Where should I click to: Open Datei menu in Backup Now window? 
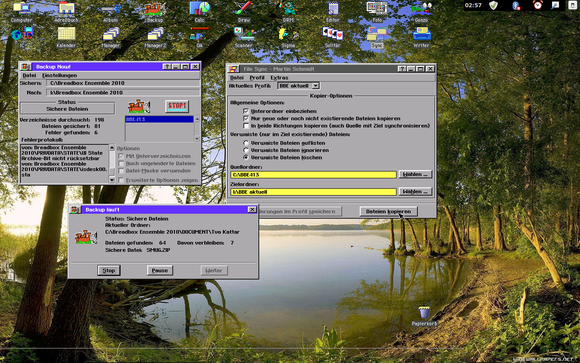pyautogui.click(x=30, y=75)
